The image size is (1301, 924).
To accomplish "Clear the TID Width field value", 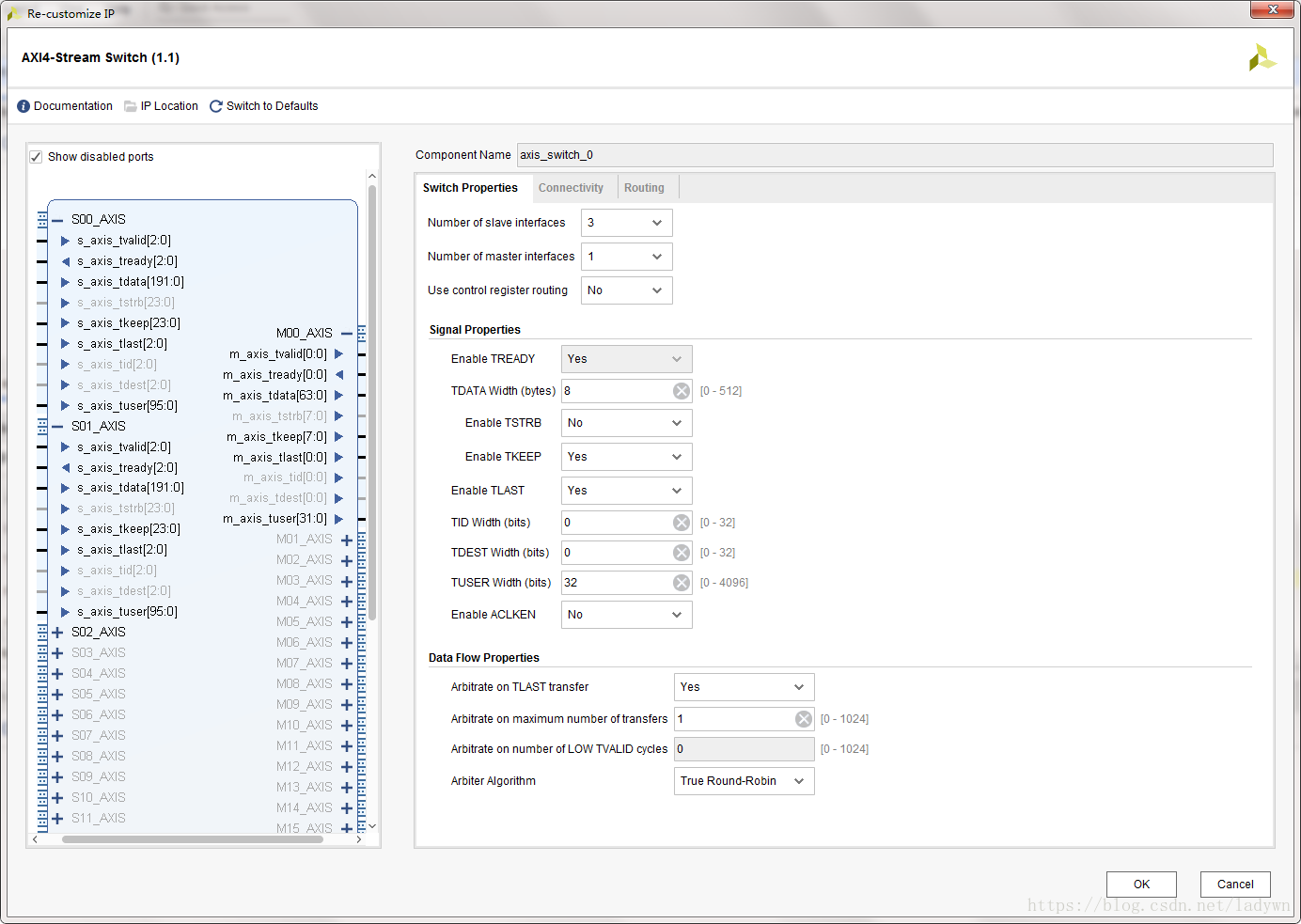I will tap(682, 523).
